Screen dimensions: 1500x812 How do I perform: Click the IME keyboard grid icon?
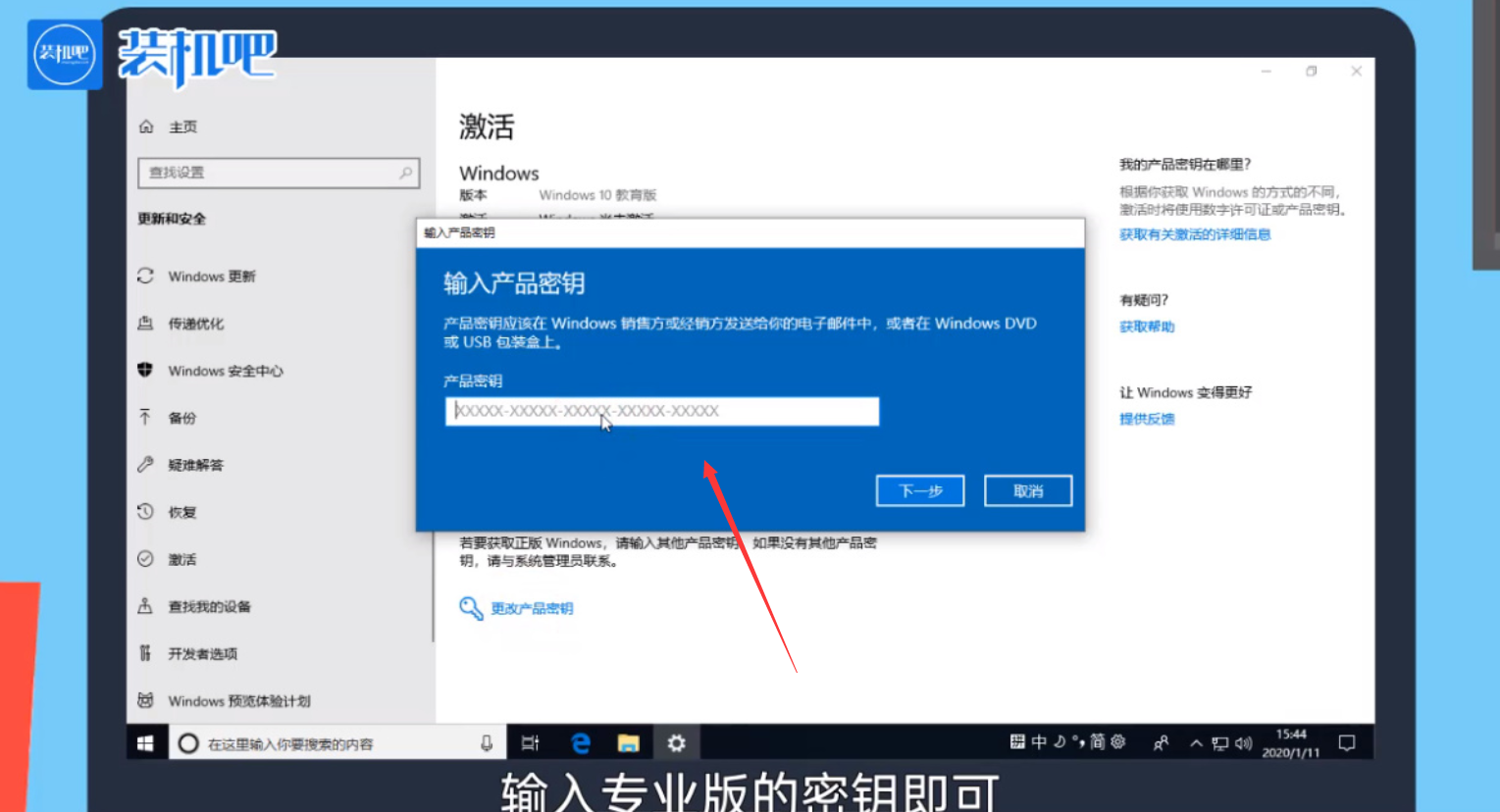pyautogui.click(x=1017, y=742)
